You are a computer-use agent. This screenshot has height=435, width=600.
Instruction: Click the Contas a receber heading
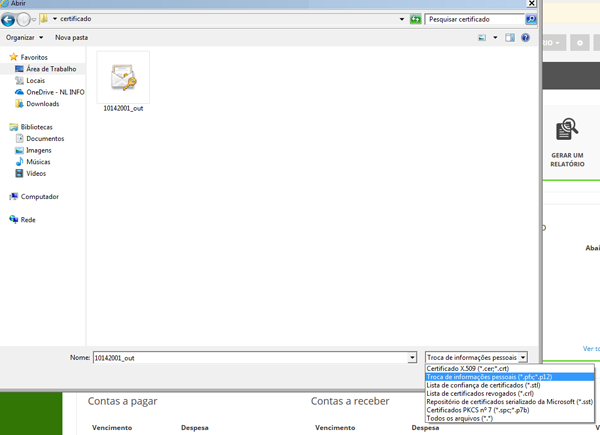point(350,401)
